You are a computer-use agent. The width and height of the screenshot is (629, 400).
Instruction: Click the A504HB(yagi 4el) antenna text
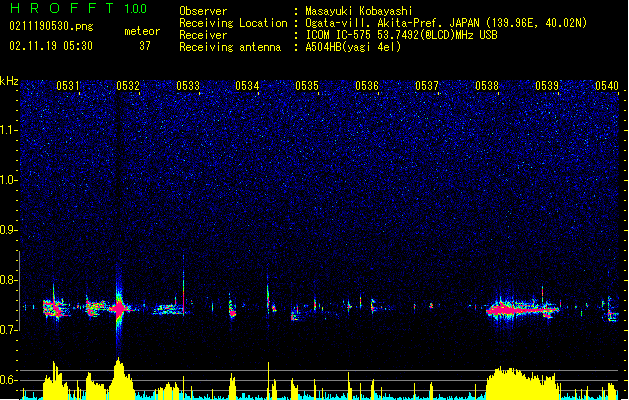(x=353, y=47)
